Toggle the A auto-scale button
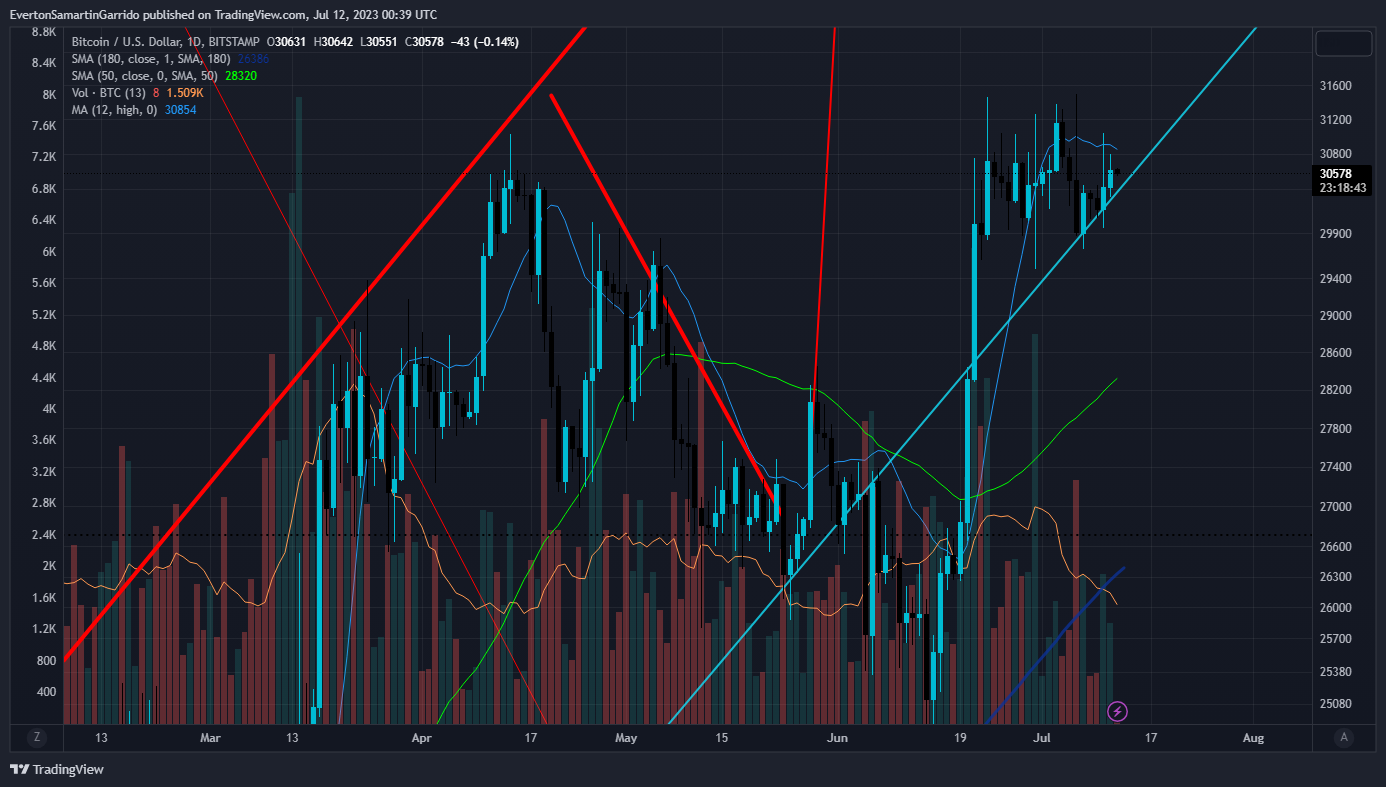This screenshot has width=1386, height=787. (1344, 738)
